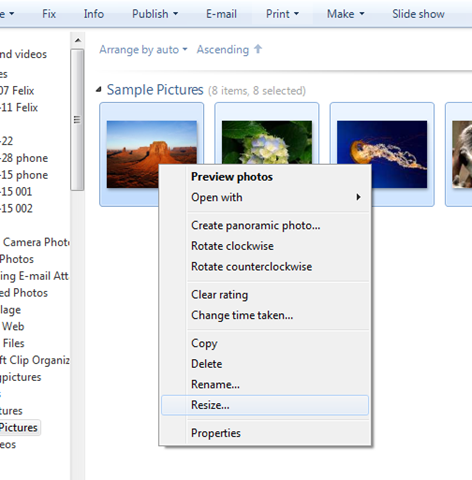Start the Slide show
This screenshot has width=472, height=480.
coord(418,14)
